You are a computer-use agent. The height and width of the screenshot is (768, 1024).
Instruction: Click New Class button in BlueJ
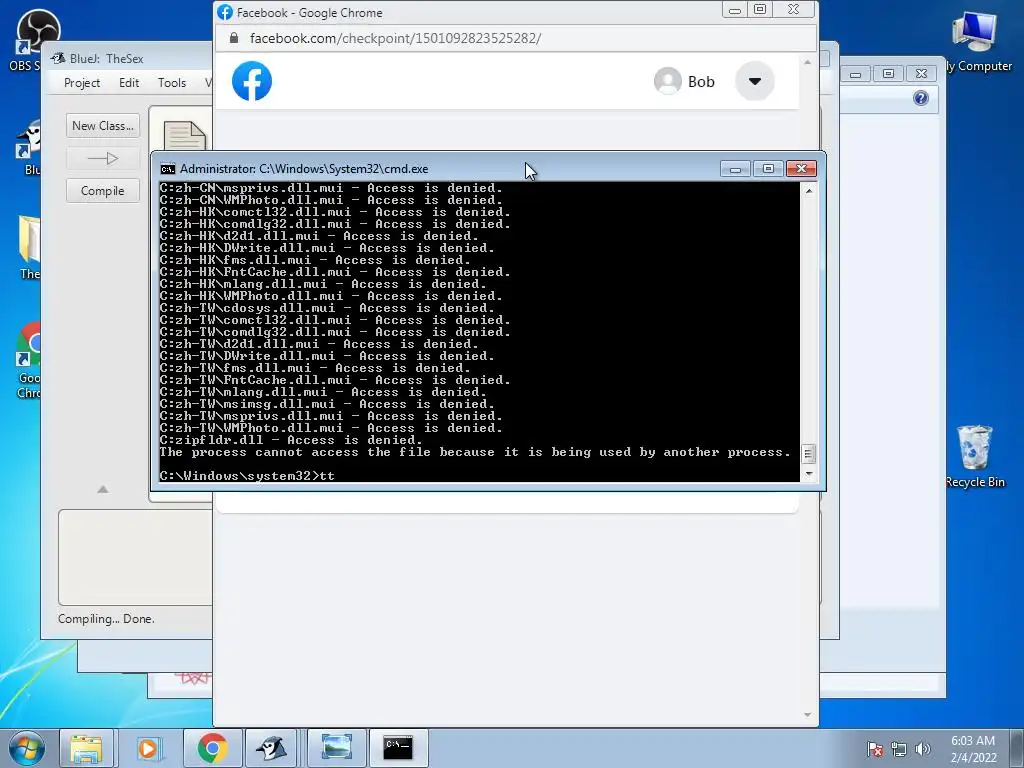coord(103,125)
